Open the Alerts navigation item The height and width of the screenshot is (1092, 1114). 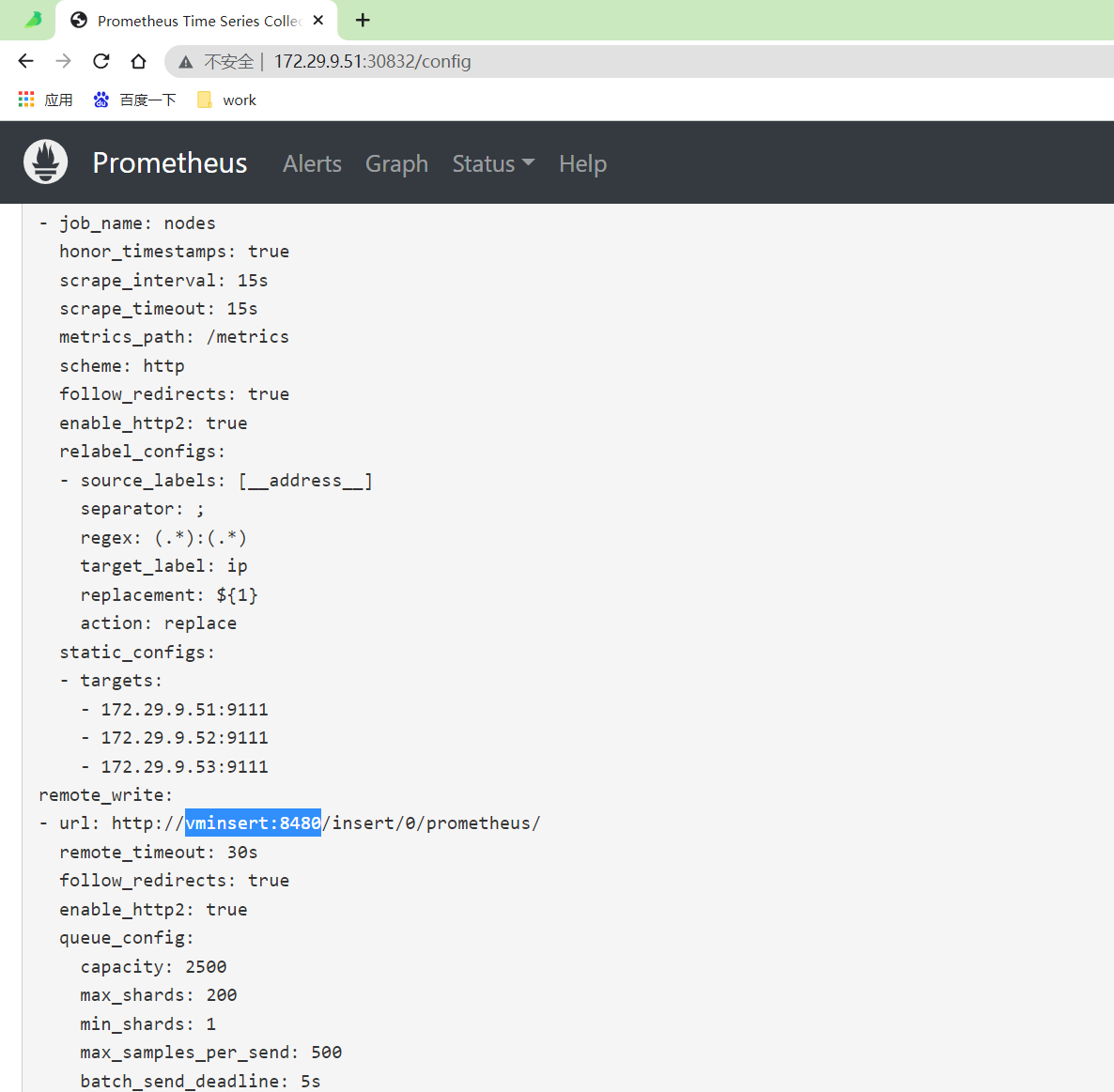click(x=312, y=164)
